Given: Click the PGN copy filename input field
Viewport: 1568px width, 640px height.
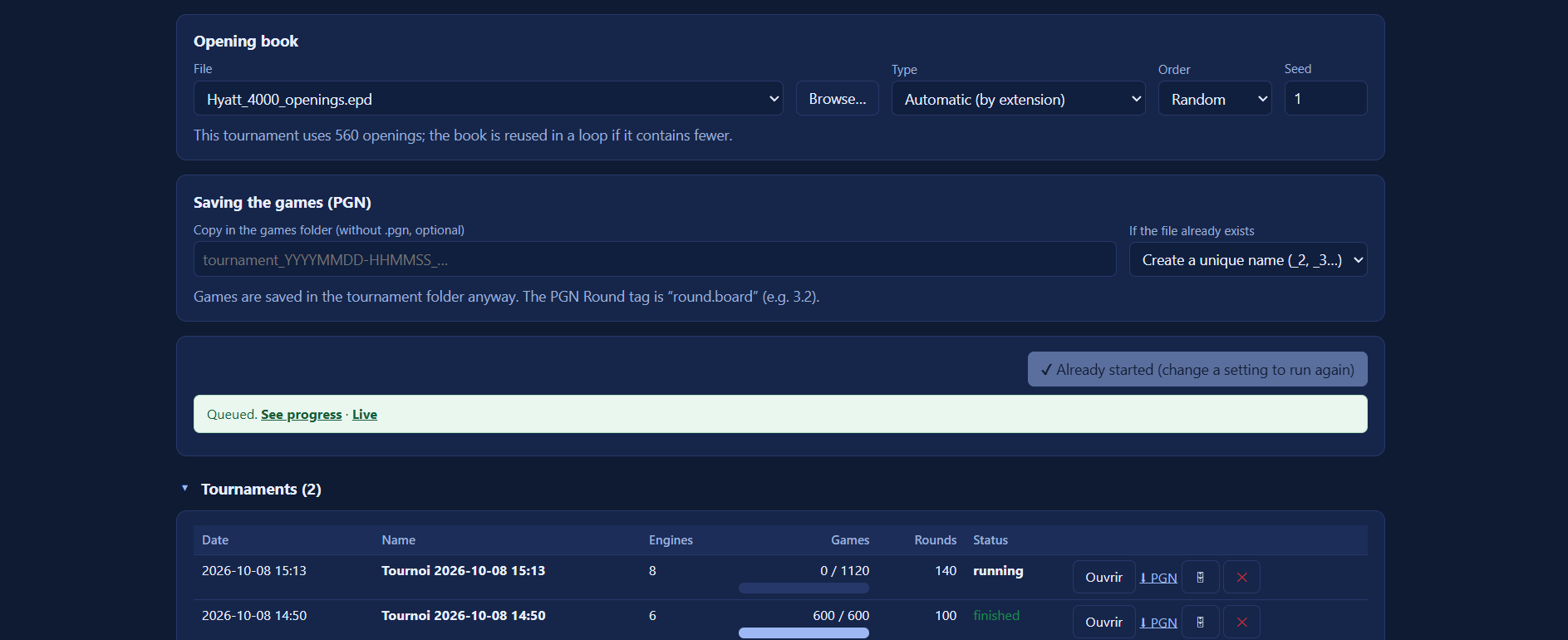Looking at the screenshot, I should click(x=655, y=259).
